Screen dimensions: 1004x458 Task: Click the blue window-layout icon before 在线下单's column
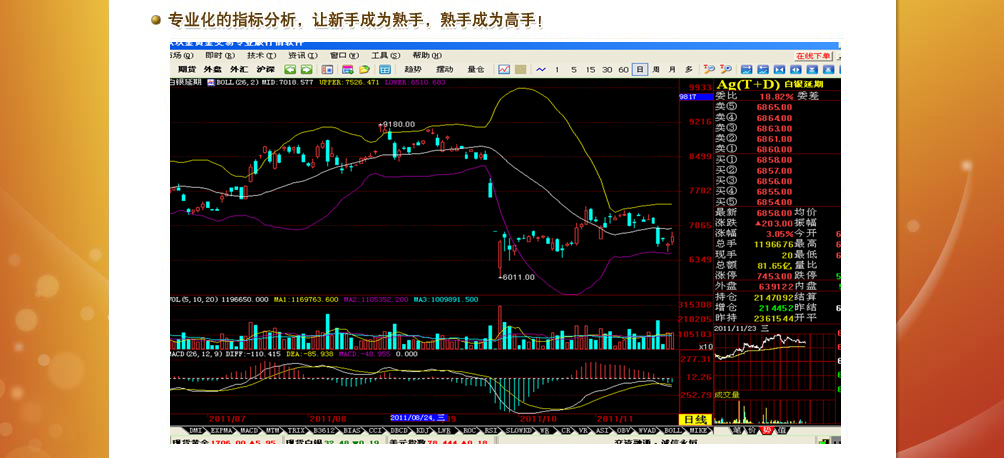795,69
